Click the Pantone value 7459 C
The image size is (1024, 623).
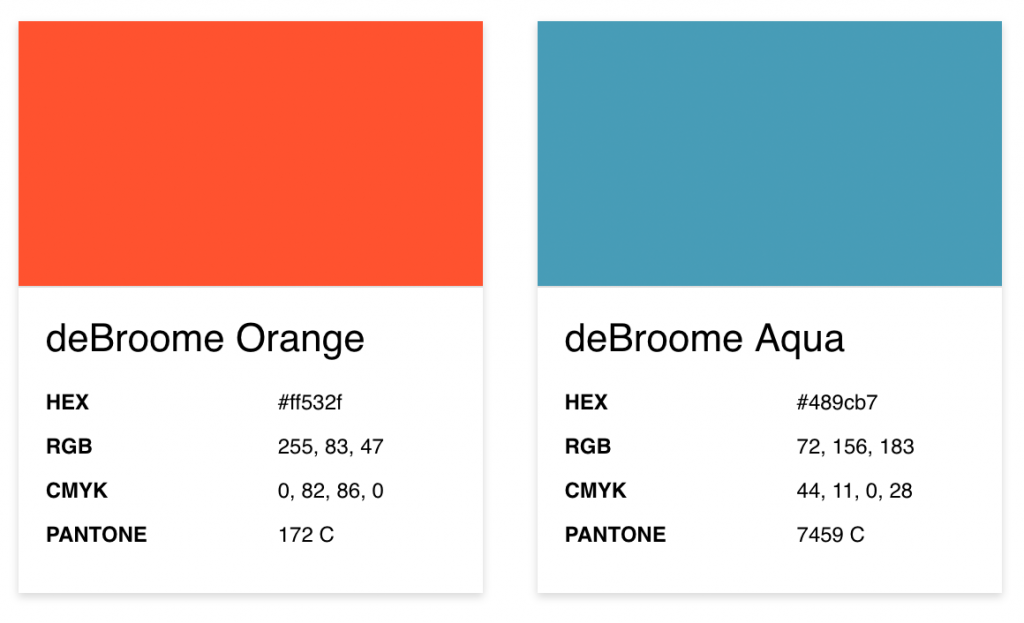(x=830, y=535)
